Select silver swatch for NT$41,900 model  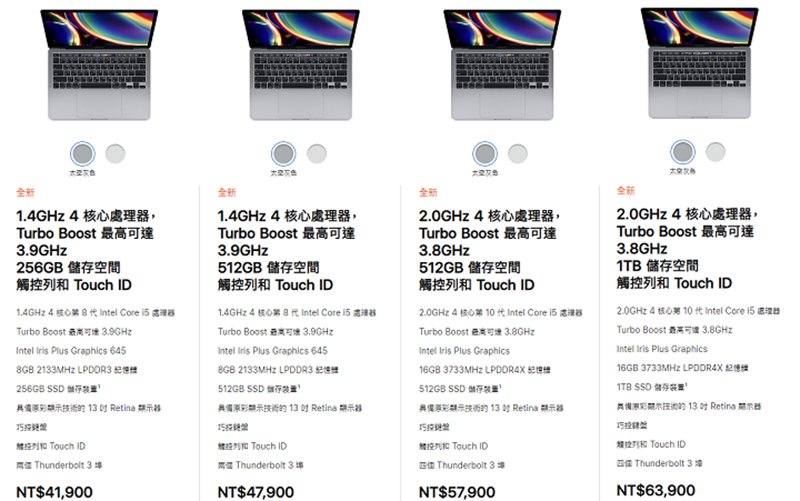[x=115, y=154]
